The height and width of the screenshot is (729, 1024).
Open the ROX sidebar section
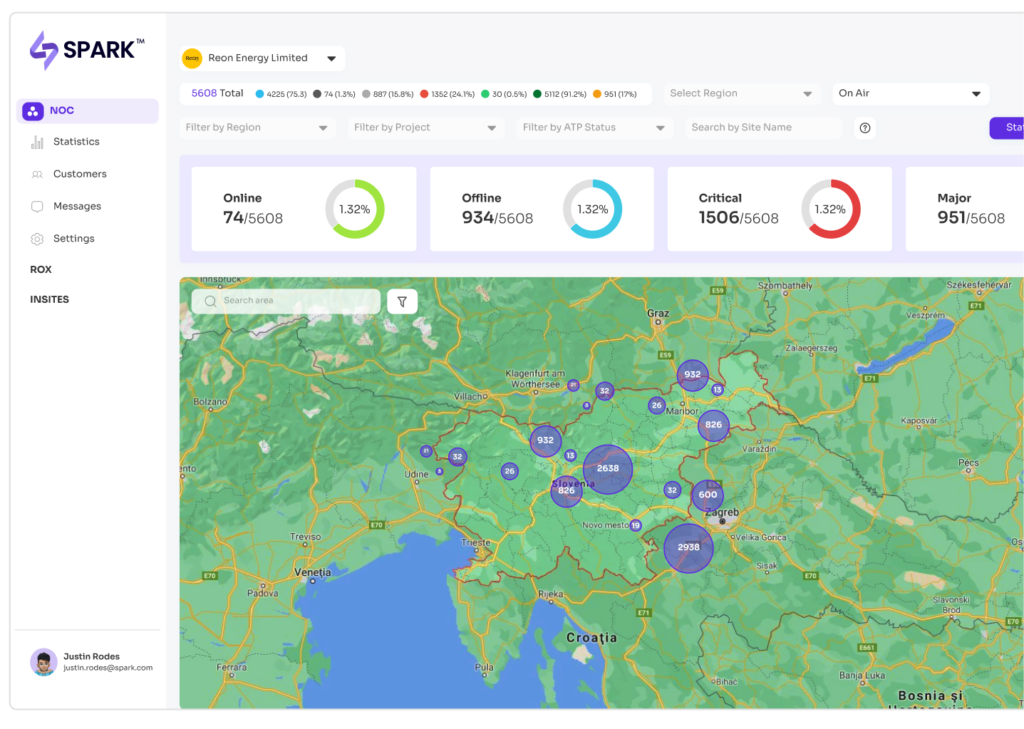click(41, 270)
